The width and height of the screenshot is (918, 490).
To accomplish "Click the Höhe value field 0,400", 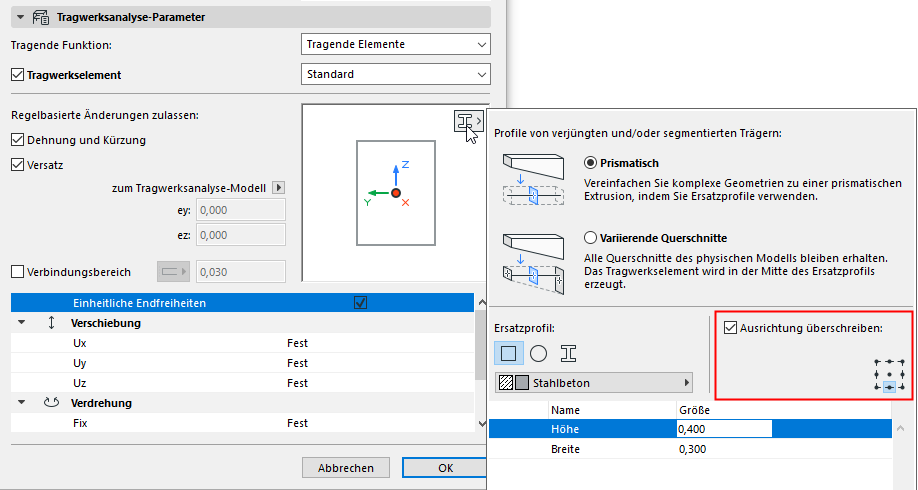I will click(x=723, y=429).
